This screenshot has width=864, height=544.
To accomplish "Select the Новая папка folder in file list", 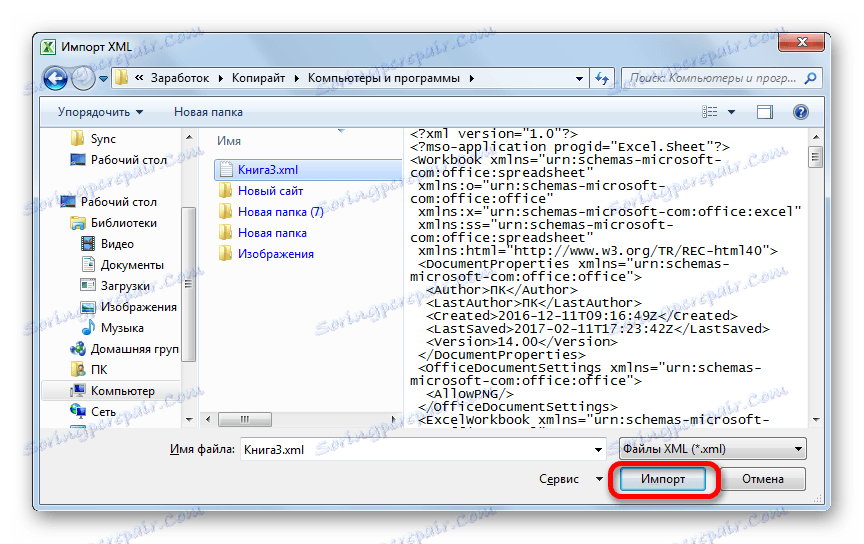I will 272,233.
